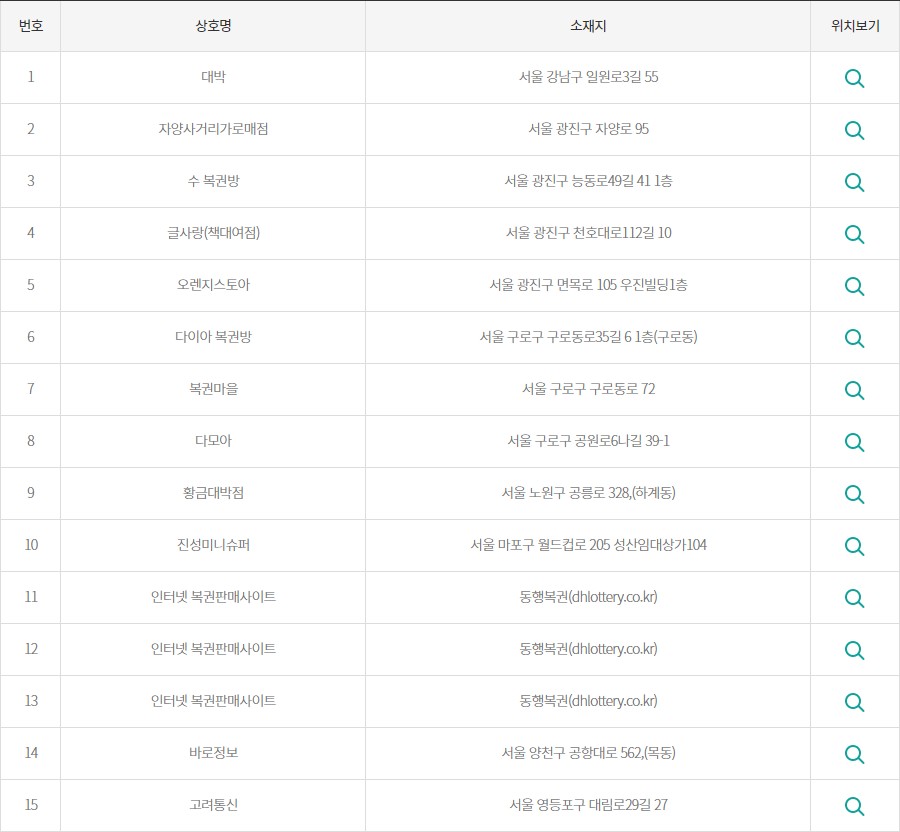Click the 소재지 column header
Image resolution: width=900 pixels, height=832 pixels.
[x=588, y=26]
